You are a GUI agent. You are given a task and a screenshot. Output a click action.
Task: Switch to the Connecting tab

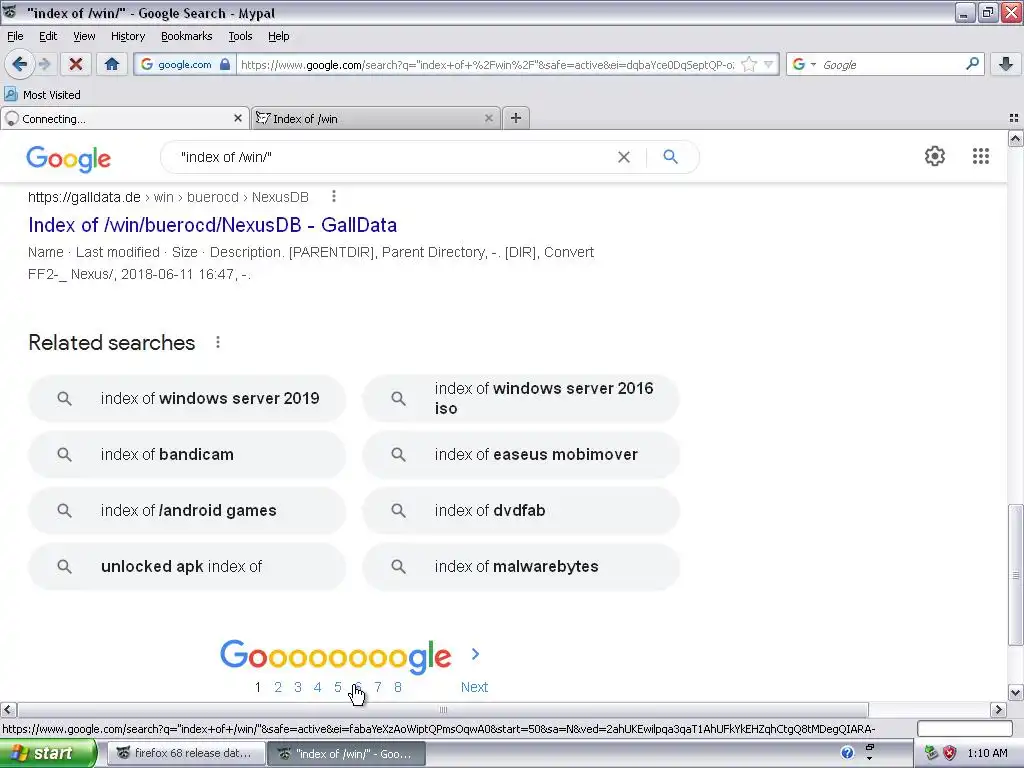click(125, 118)
